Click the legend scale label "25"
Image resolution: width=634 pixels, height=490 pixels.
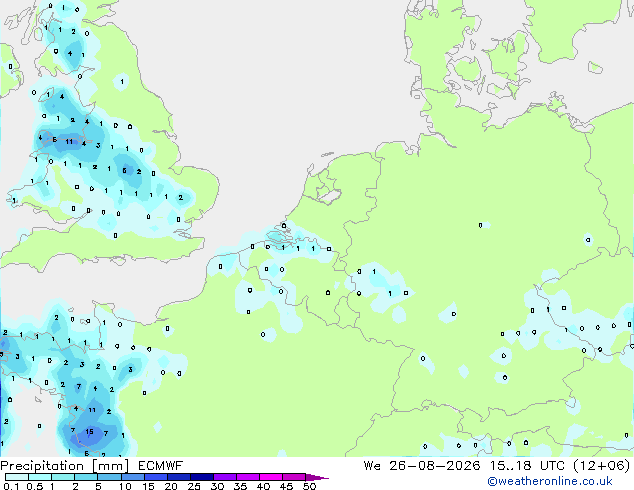click(194, 486)
